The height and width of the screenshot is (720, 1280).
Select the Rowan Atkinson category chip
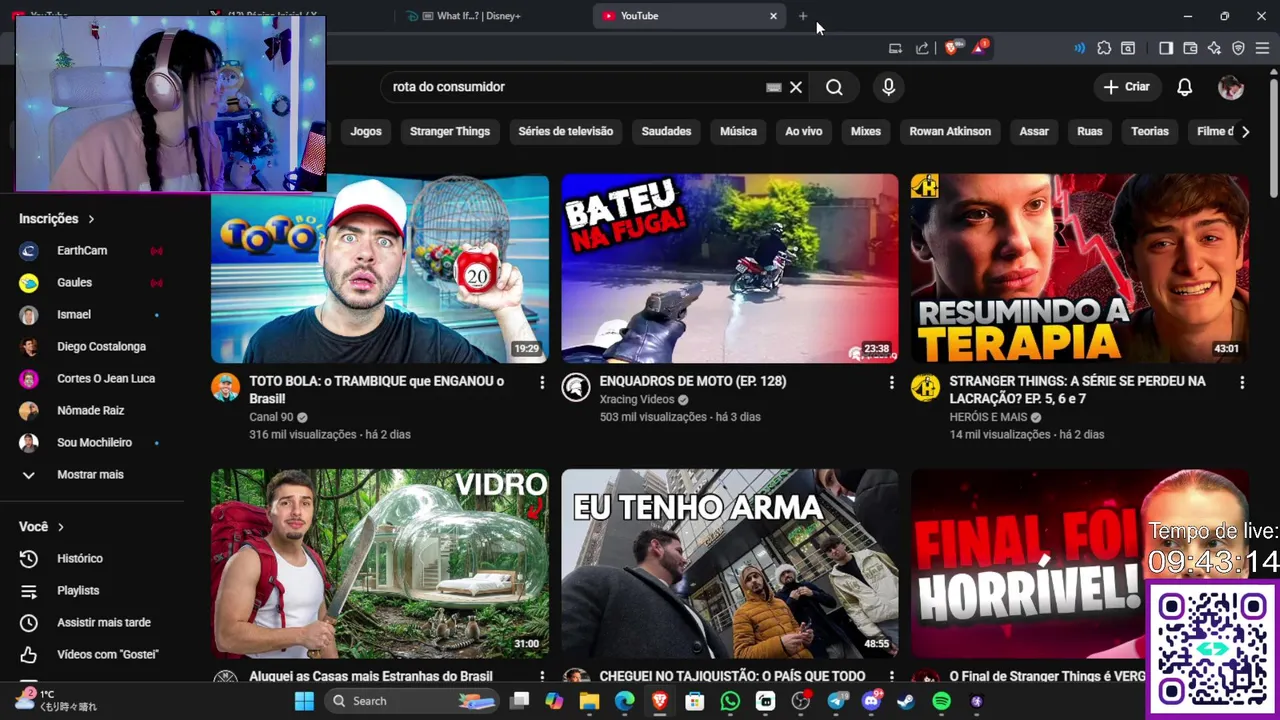tap(950, 131)
